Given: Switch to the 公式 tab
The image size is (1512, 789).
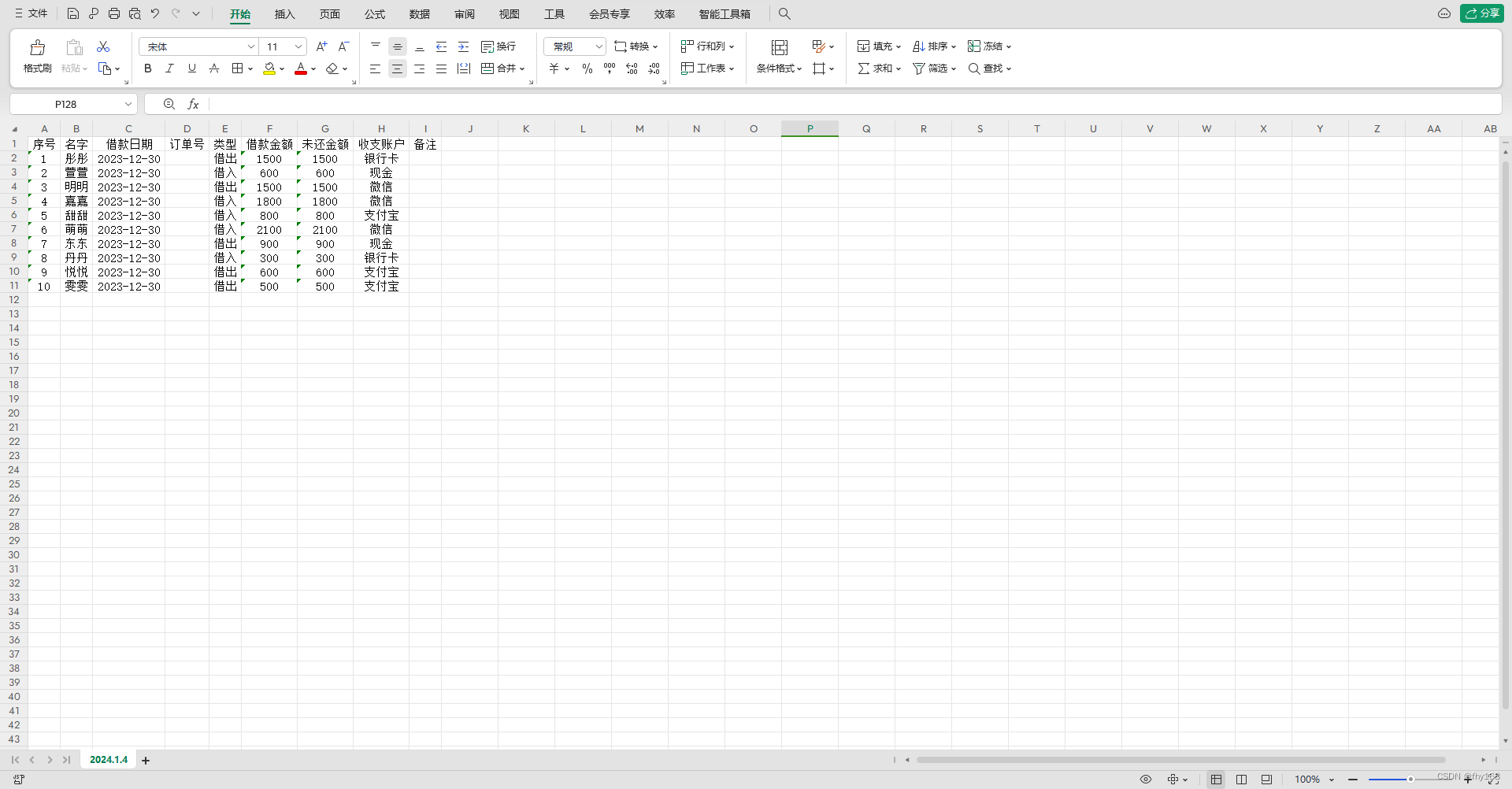Looking at the screenshot, I should 375,14.
